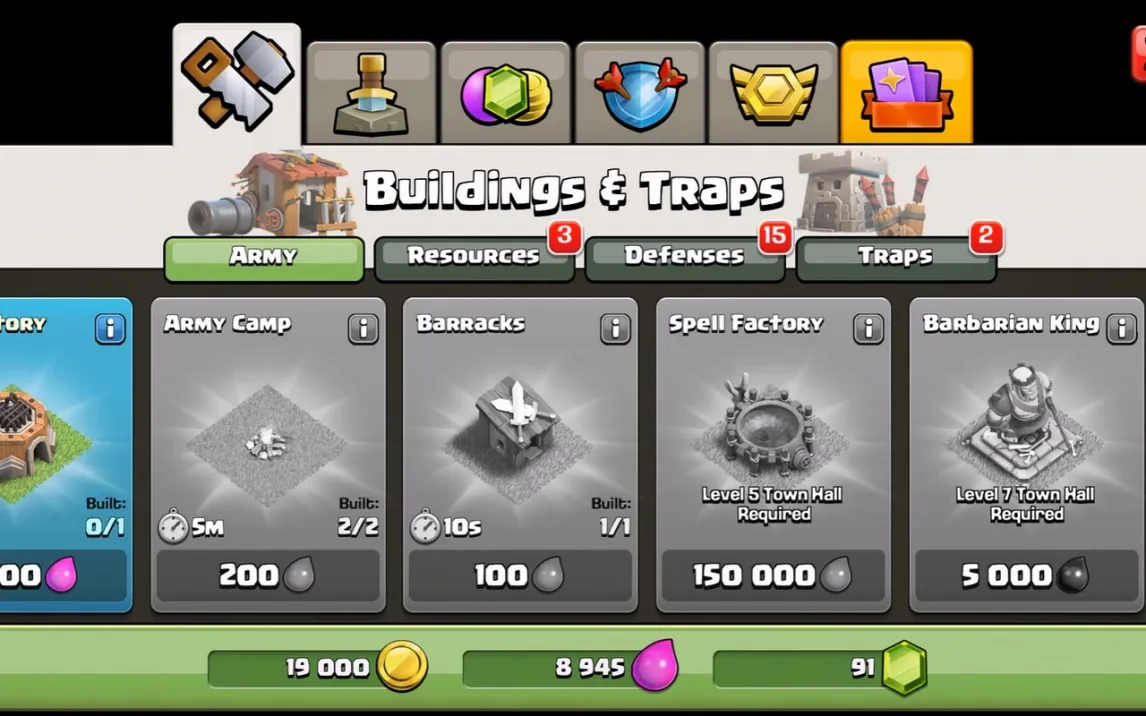Switch to the Army category tab
The image size is (1146, 716).
[x=264, y=259]
